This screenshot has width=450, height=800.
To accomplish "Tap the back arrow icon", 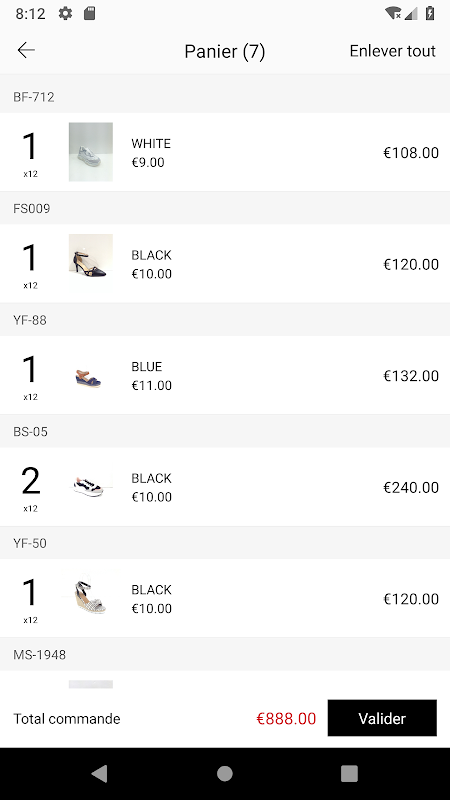I will click(26, 50).
